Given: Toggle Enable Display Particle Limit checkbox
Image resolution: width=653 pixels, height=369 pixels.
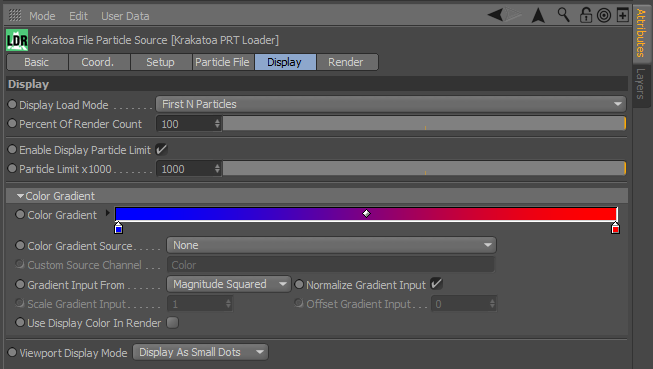Looking at the screenshot, I should pyautogui.click(x=161, y=150).
